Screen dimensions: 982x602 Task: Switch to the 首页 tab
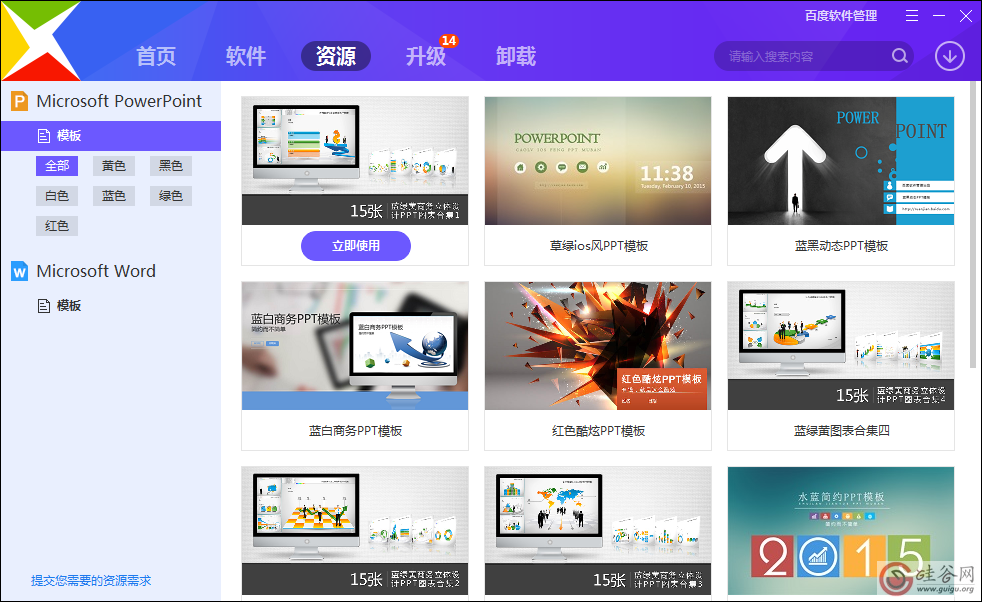[x=156, y=56]
